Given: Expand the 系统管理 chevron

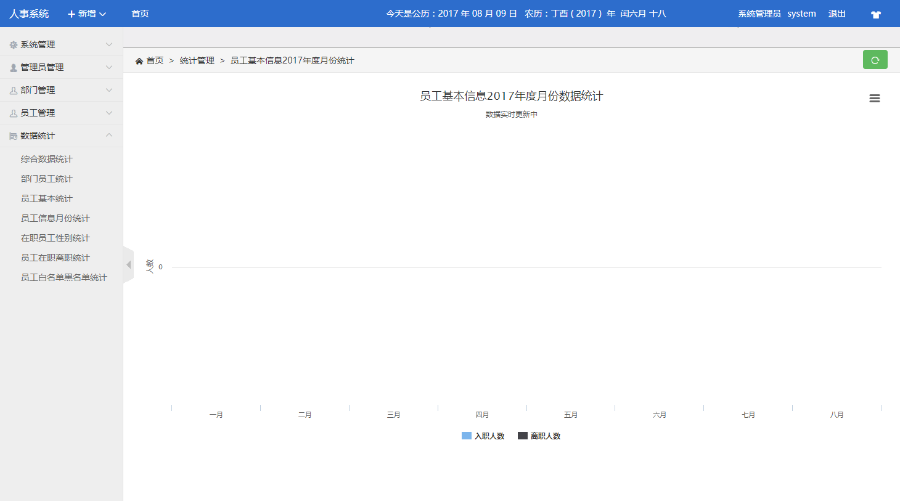Looking at the screenshot, I should click(x=109, y=44).
